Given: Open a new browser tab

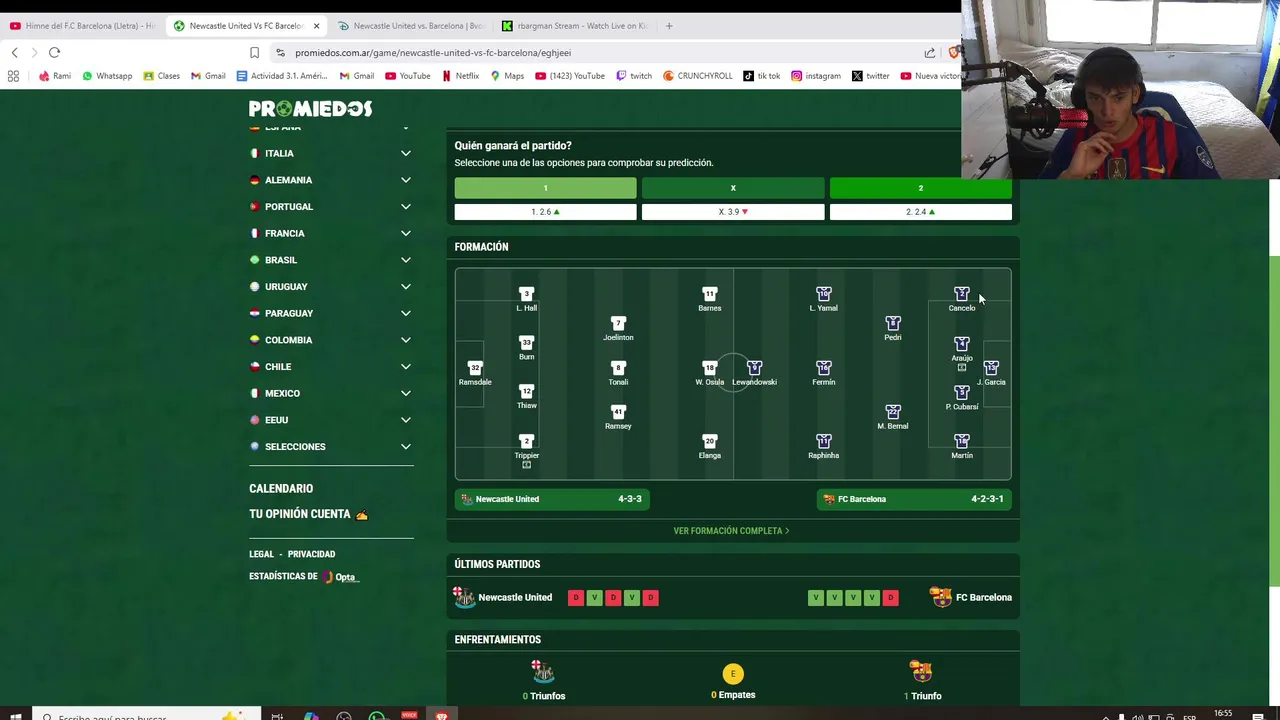Looking at the screenshot, I should pyautogui.click(x=669, y=26).
